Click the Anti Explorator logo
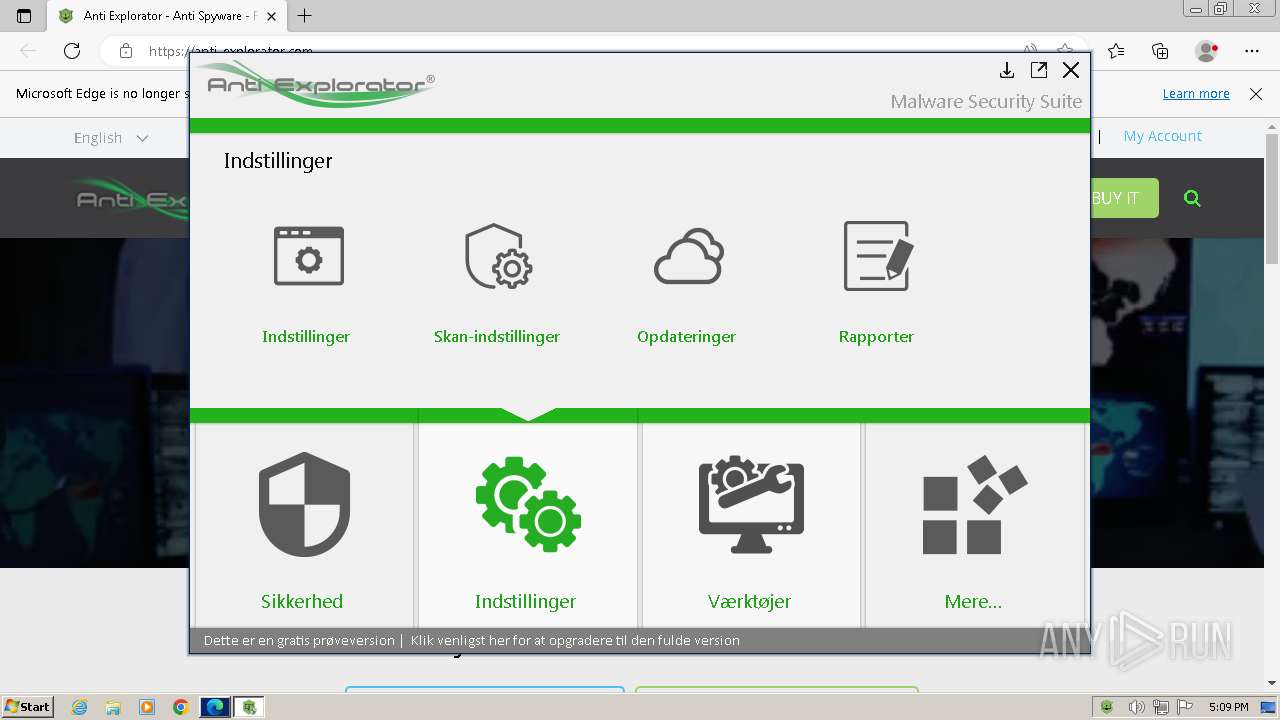 [x=315, y=85]
